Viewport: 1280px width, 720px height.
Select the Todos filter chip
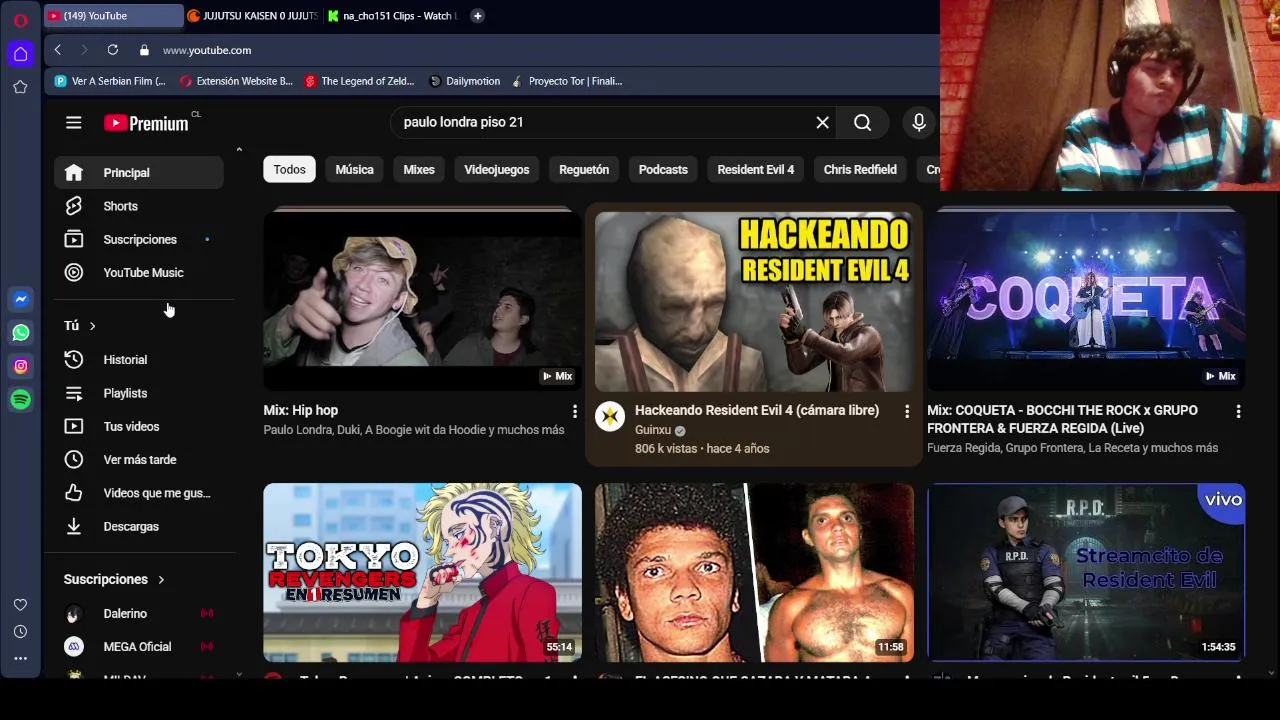pyautogui.click(x=289, y=169)
